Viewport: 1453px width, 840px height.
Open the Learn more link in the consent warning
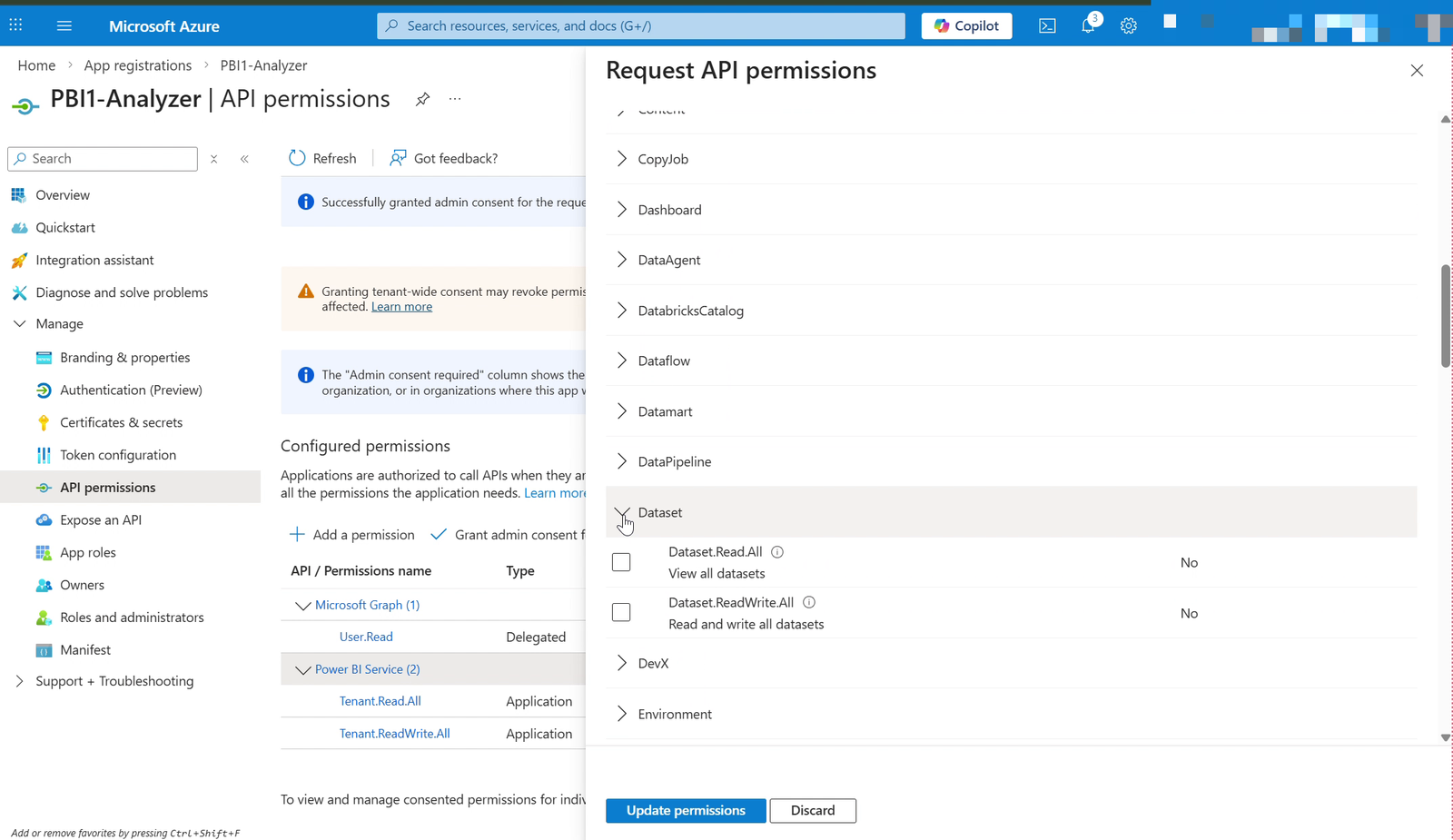(401, 307)
